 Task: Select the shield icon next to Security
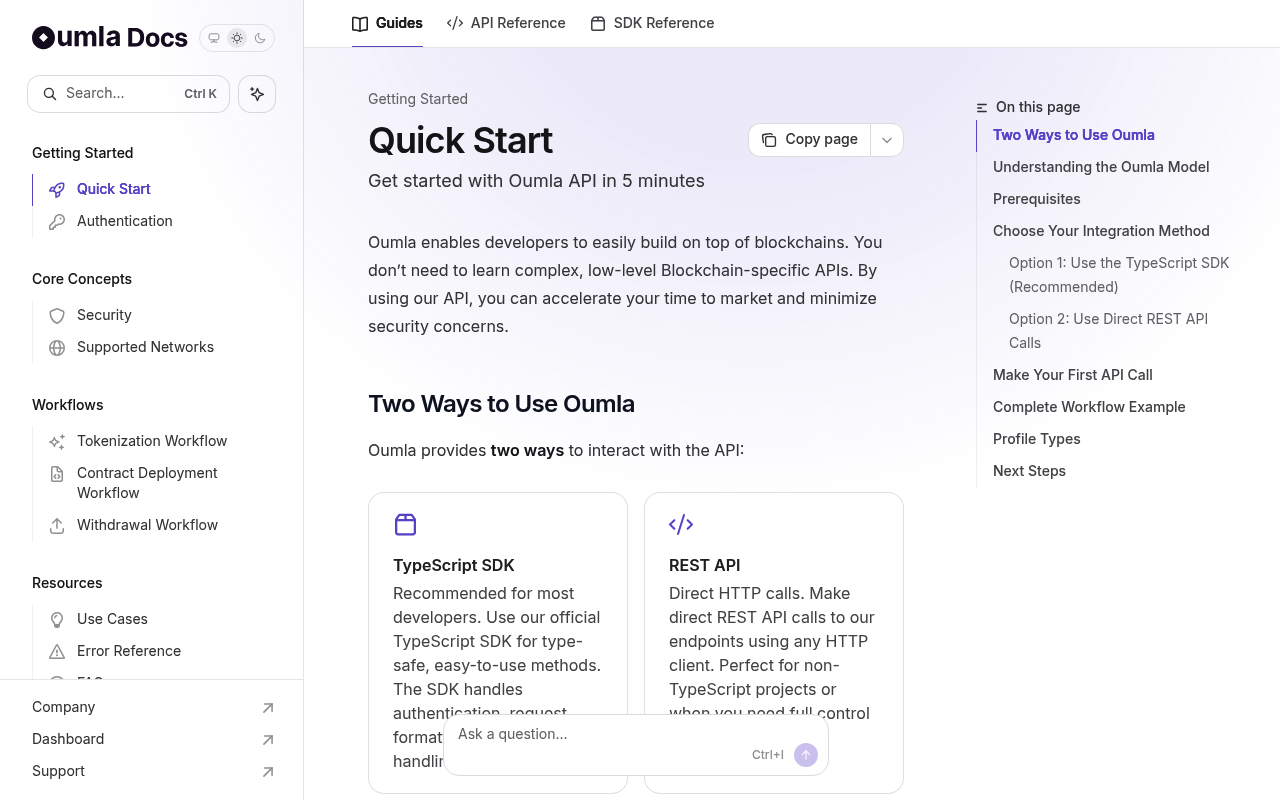(57, 315)
